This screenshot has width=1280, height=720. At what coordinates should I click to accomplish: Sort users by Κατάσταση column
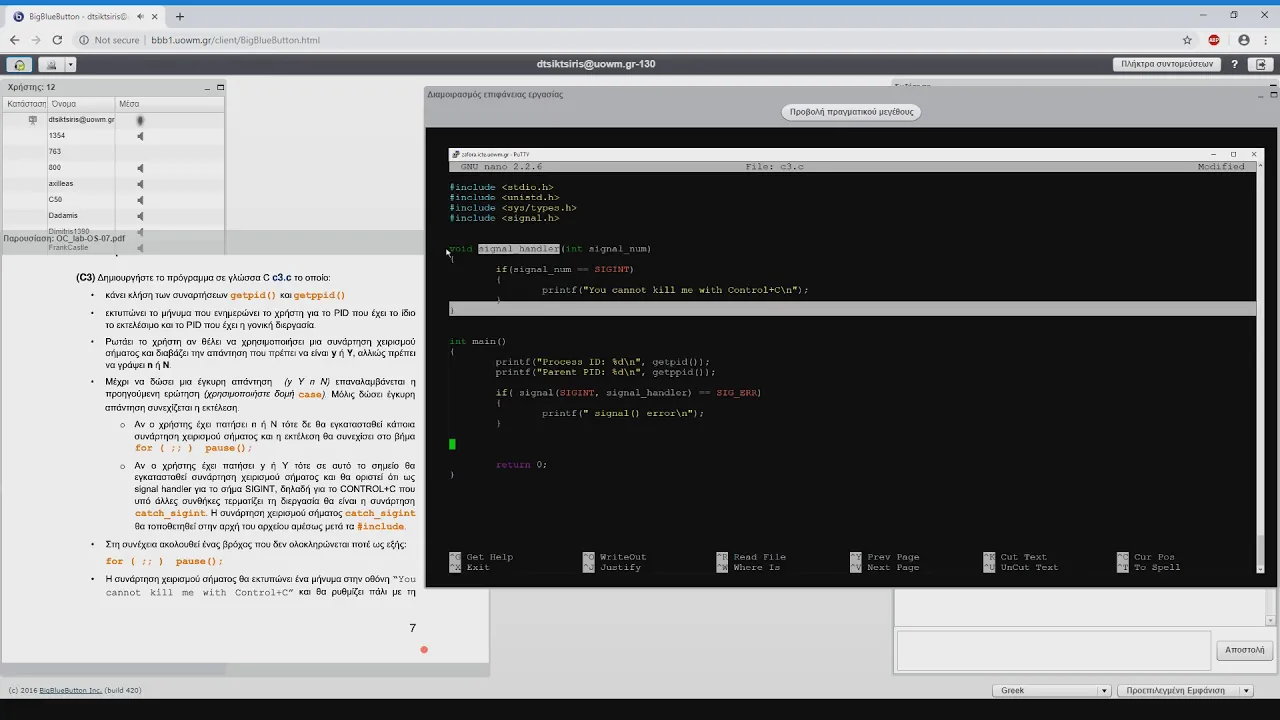coord(26,104)
